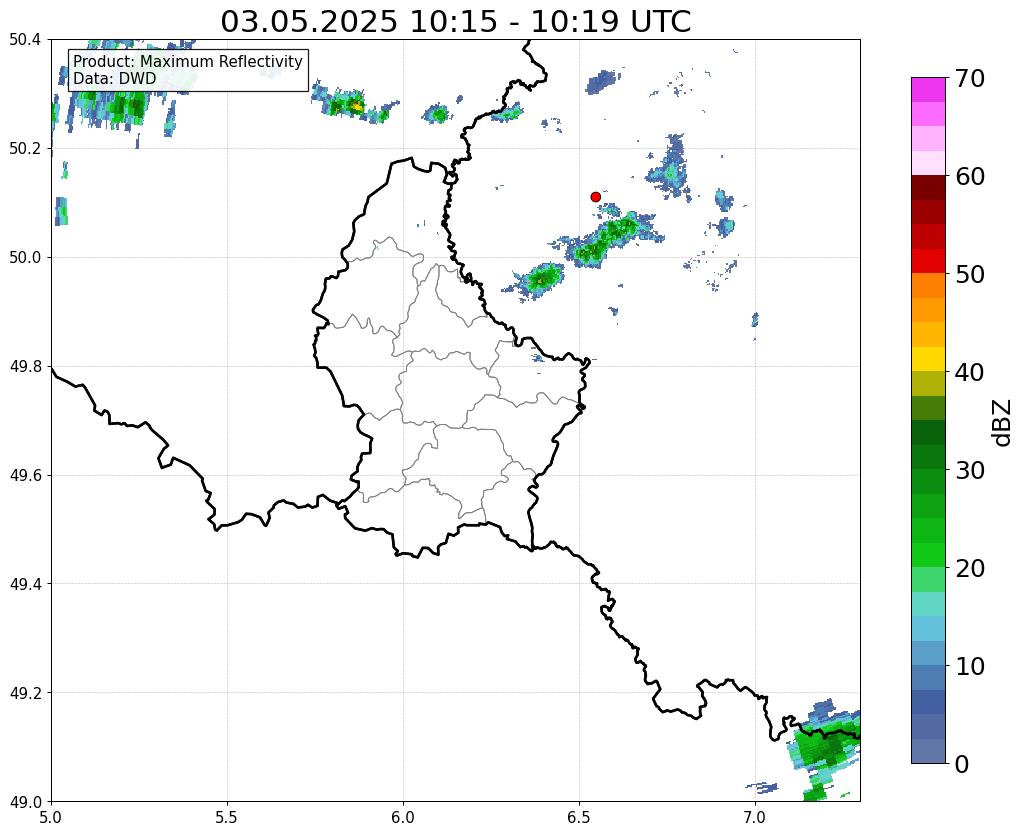
Task: Click the 50.0 latitude tick label
Action: coord(25,257)
